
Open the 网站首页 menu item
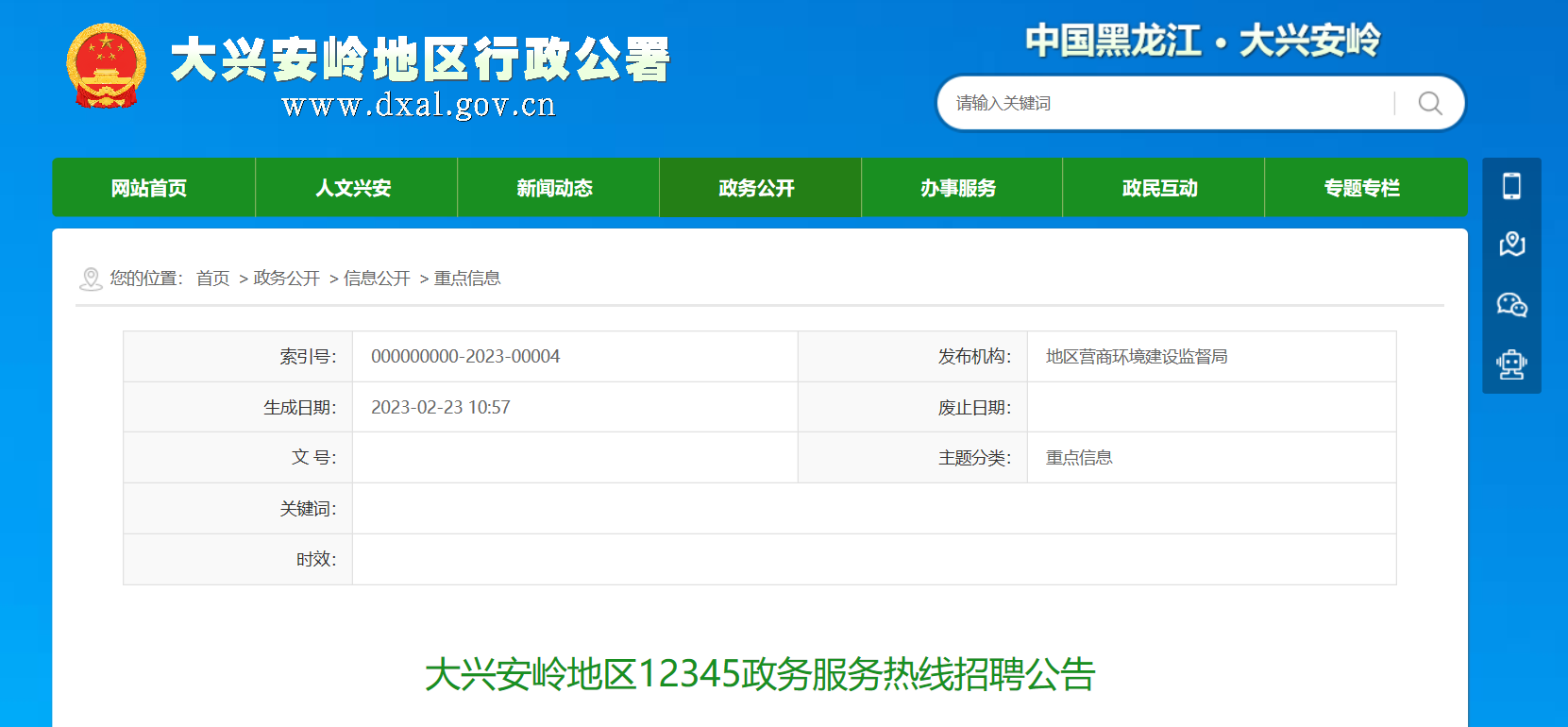click(149, 188)
